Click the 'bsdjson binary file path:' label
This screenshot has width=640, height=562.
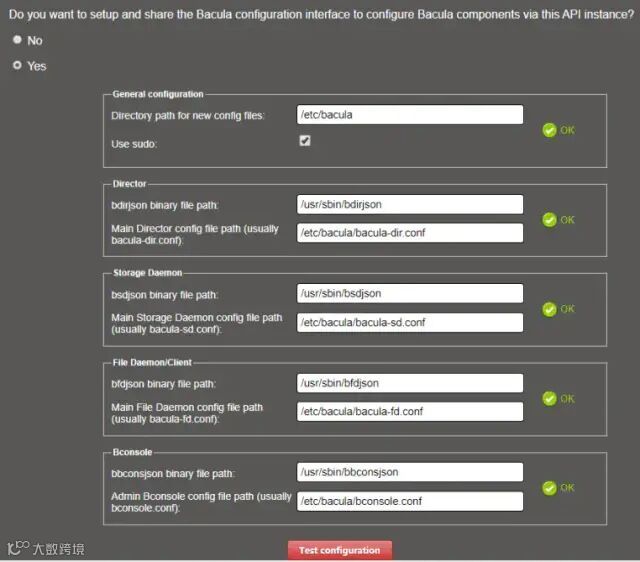pyautogui.click(x=164, y=295)
